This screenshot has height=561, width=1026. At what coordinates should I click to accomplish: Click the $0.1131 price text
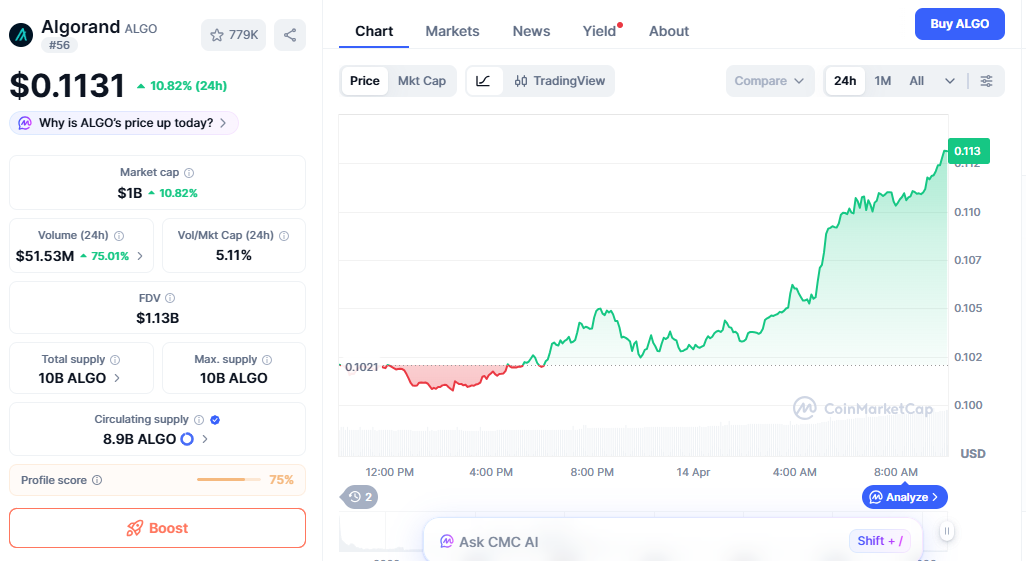pyautogui.click(x=67, y=86)
